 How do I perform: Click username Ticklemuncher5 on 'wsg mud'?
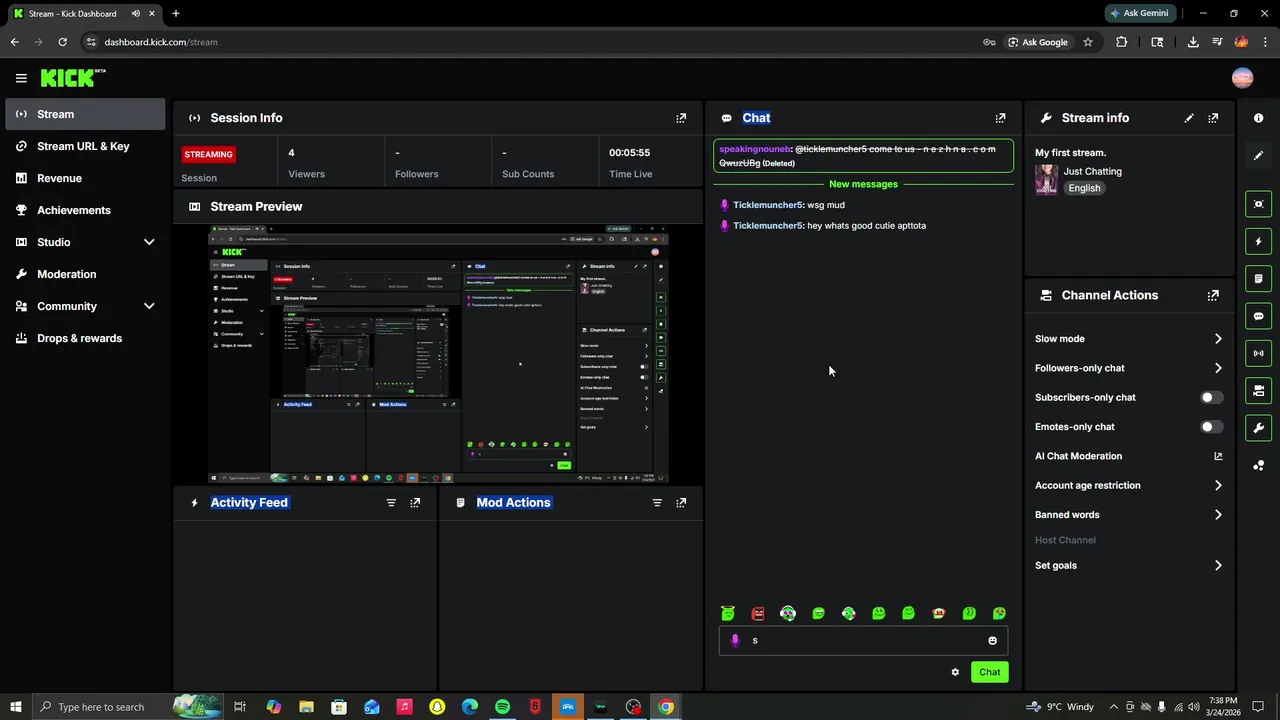click(768, 205)
